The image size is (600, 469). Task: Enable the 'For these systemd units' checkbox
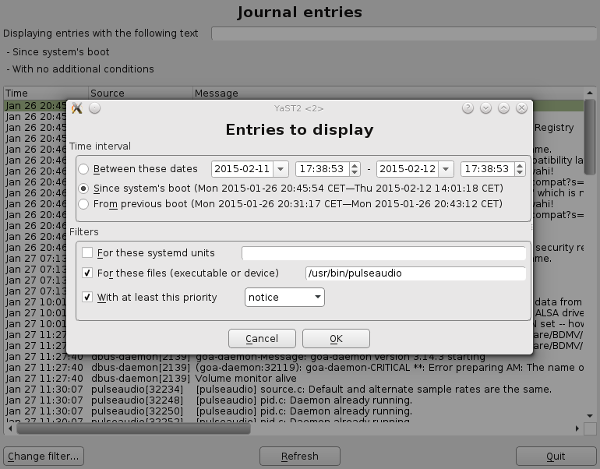tap(88, 253)
